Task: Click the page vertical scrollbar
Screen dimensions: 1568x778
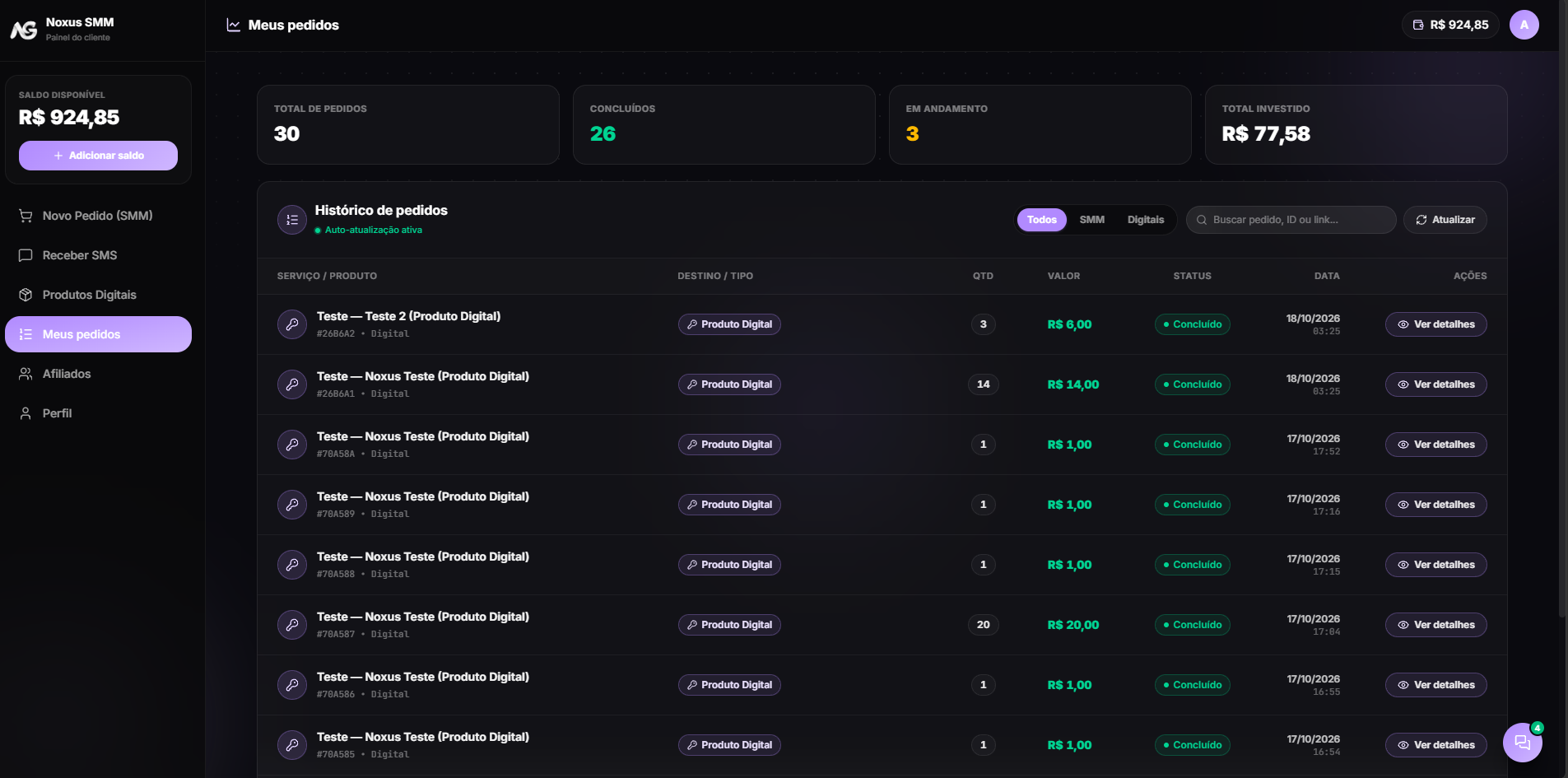Action: pyautogui.click(x=1562, y=309)
